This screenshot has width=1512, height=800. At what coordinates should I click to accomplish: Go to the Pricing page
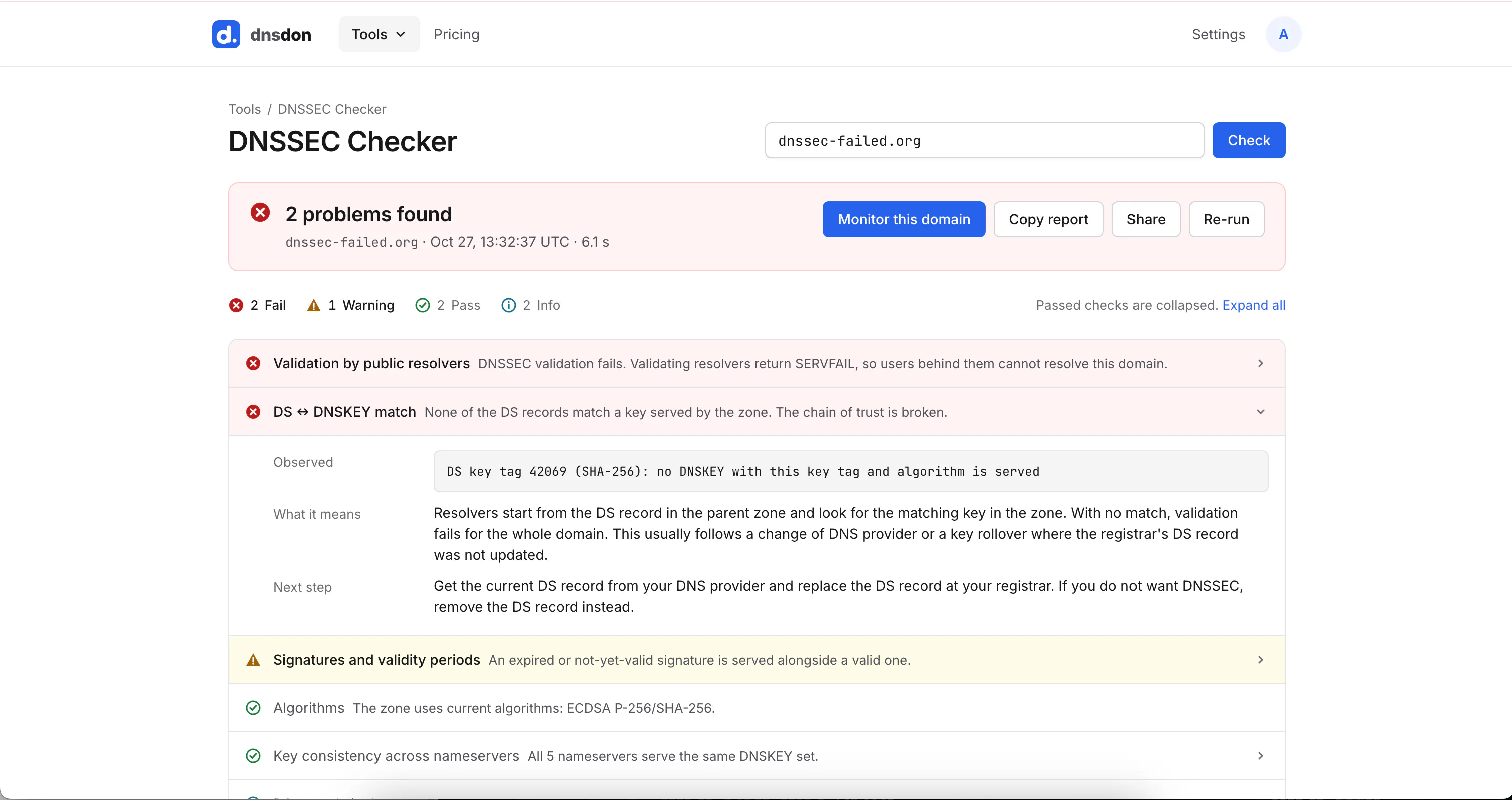click(x=456, y=34)
